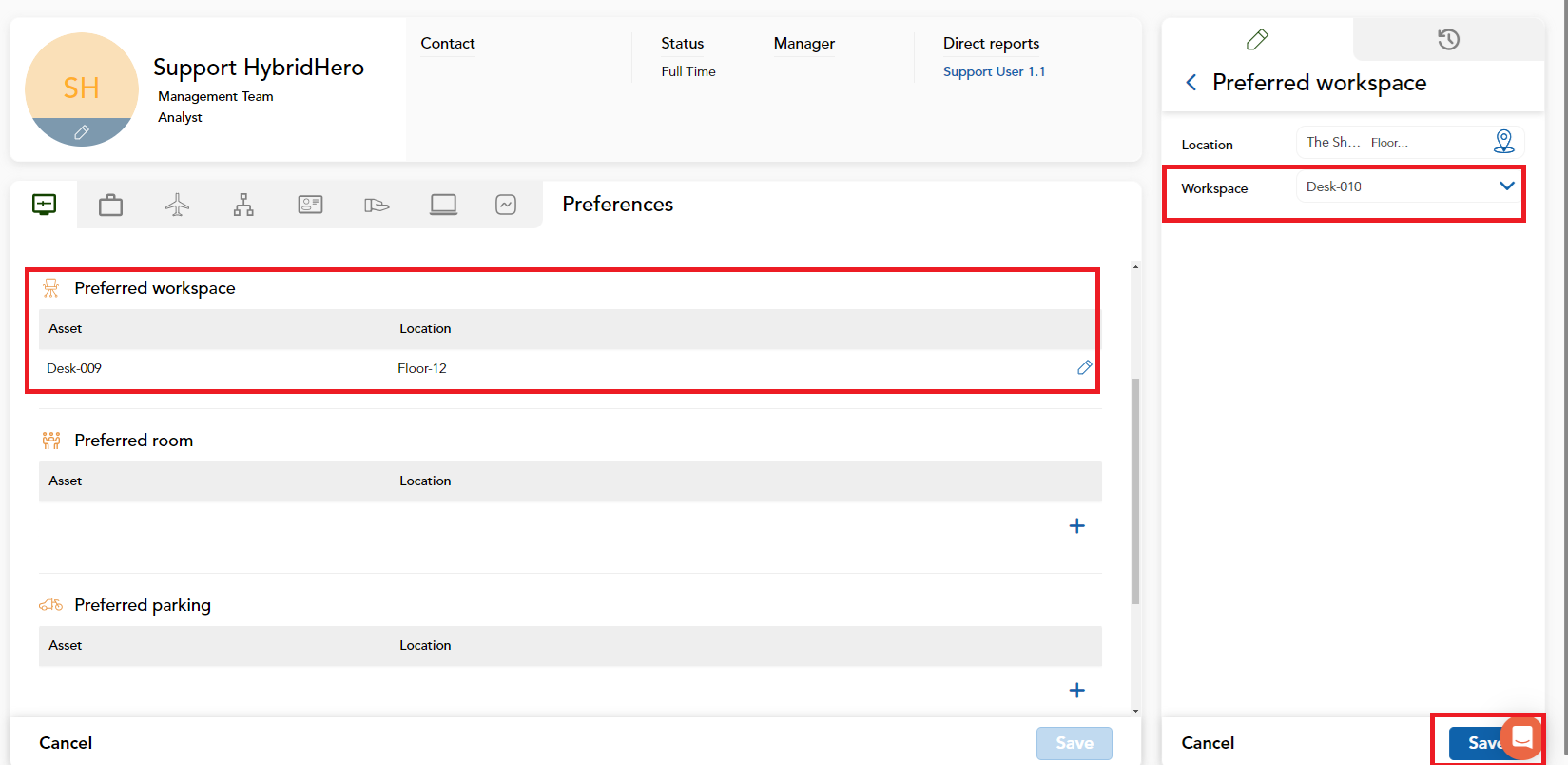Viewport: 1568px width, 765px height.
Task: Click the Management Team label
Action: click(x=216, y=96)
